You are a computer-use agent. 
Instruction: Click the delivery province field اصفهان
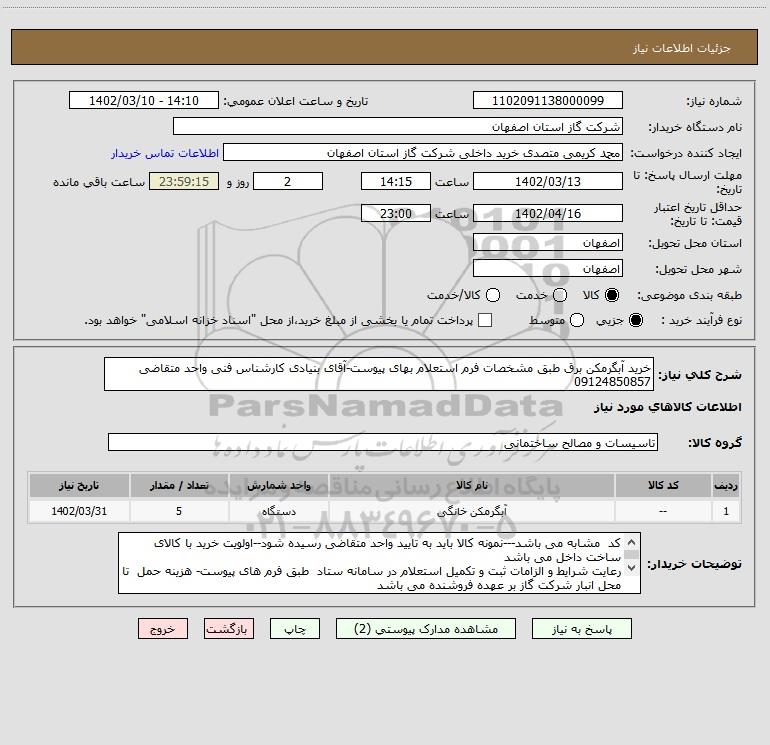(548, 243)
